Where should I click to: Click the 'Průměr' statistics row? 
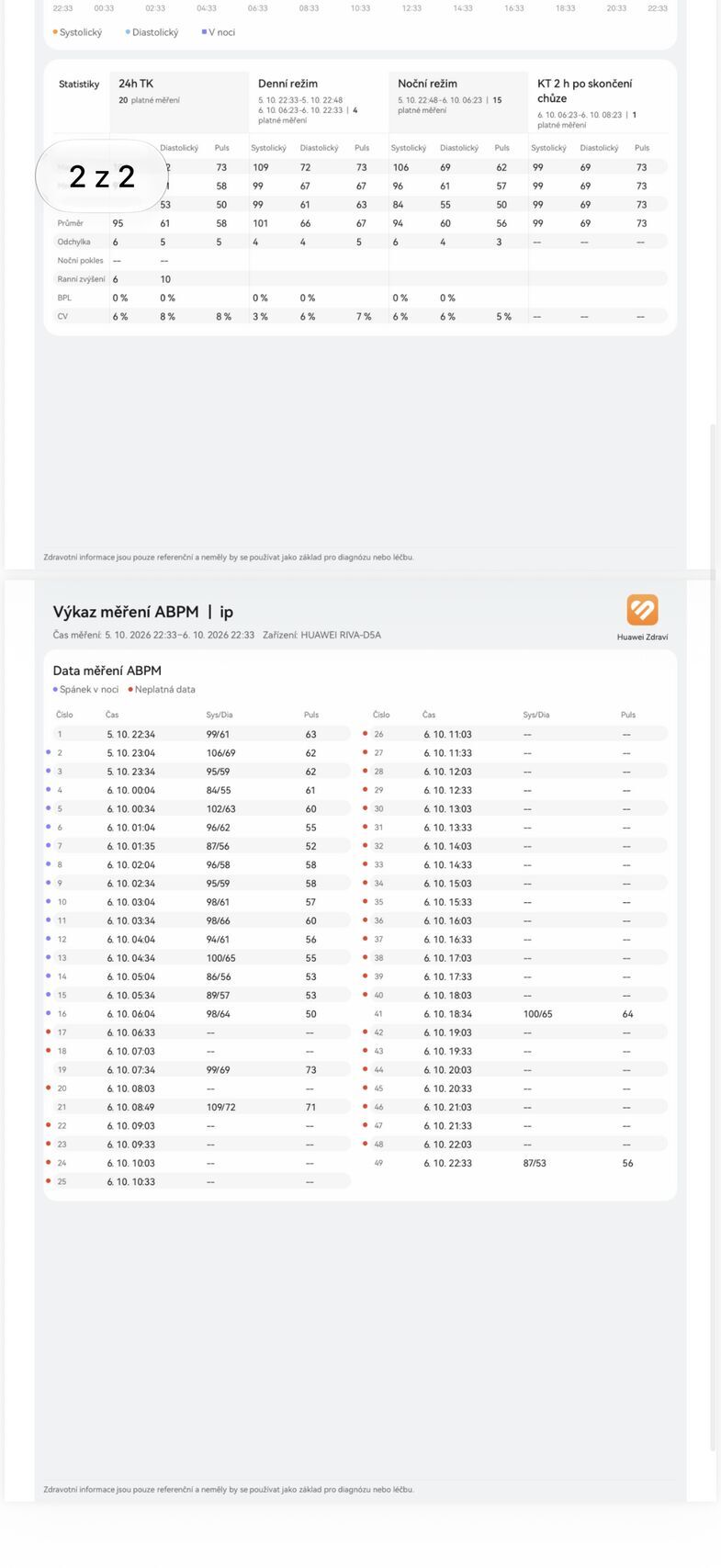click(x=360, y=223)
